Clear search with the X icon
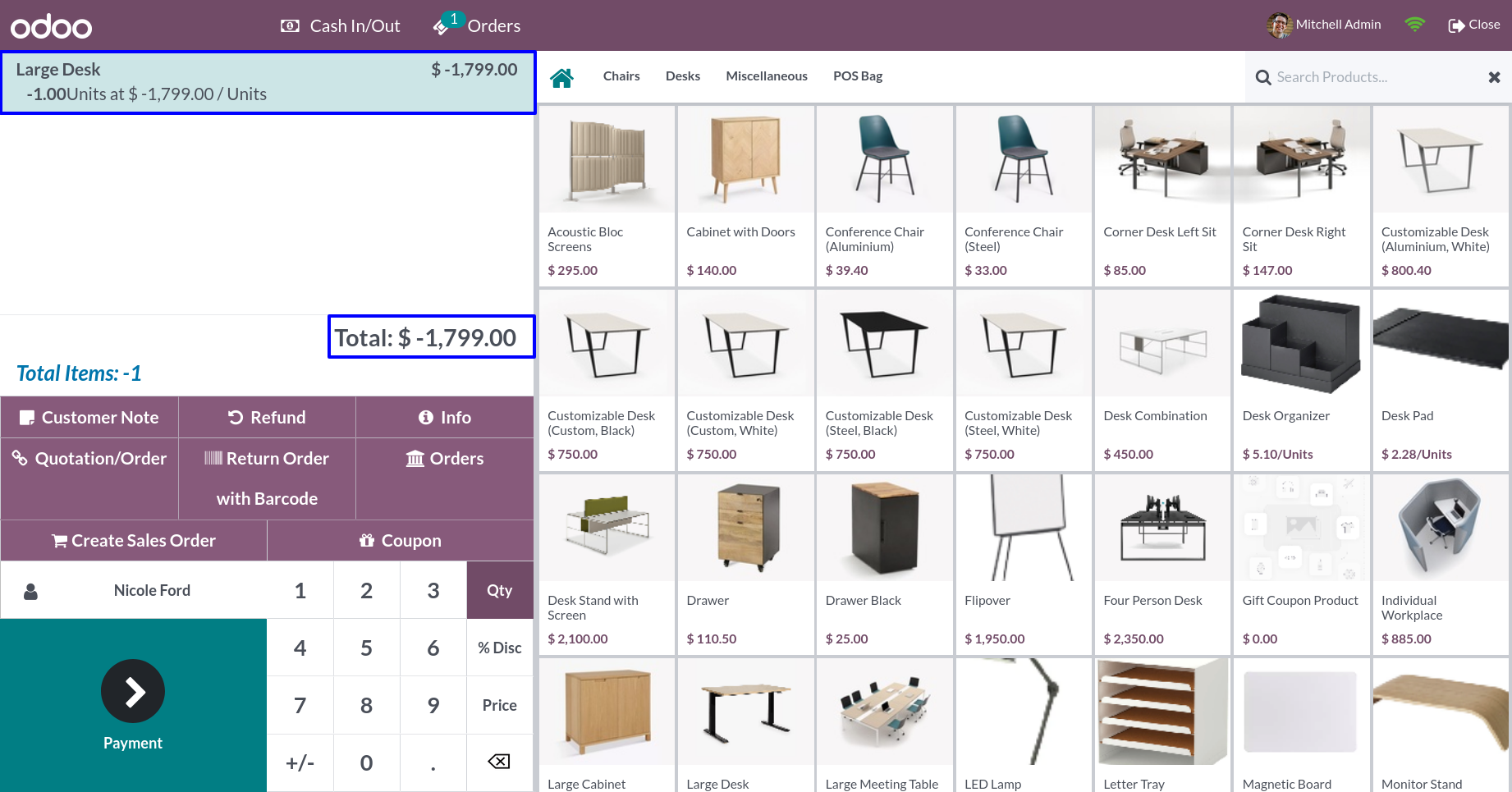Image resolution: width=1512 pixels, height=792 pixels. (x=1494, y=77)
